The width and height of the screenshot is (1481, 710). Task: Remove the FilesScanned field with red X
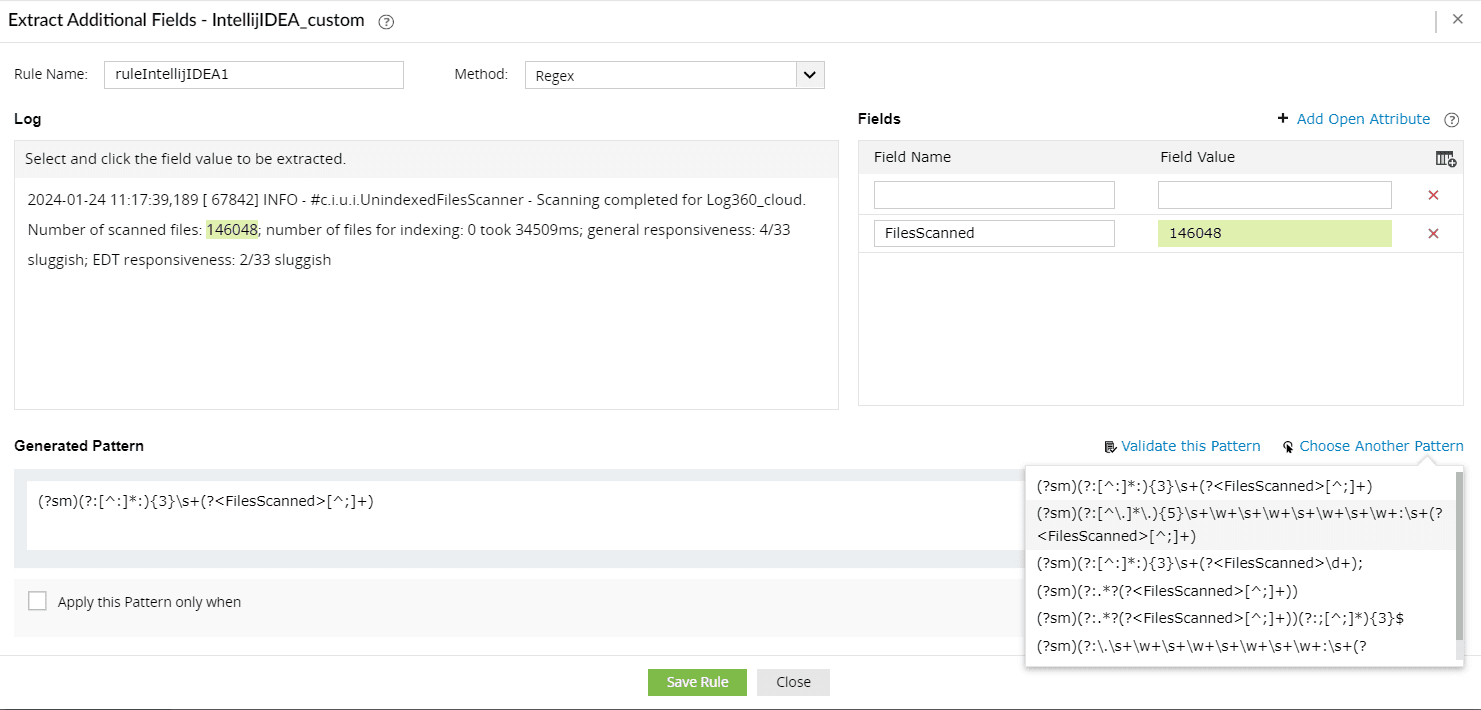point(1433,233)
